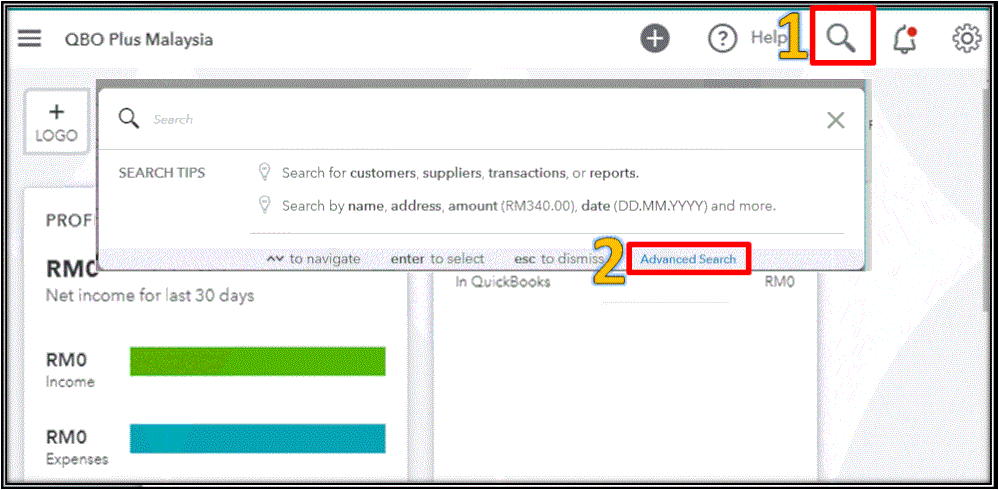Click the search tip about name and address
The image size is (999, 490).
tap(529, 206)
